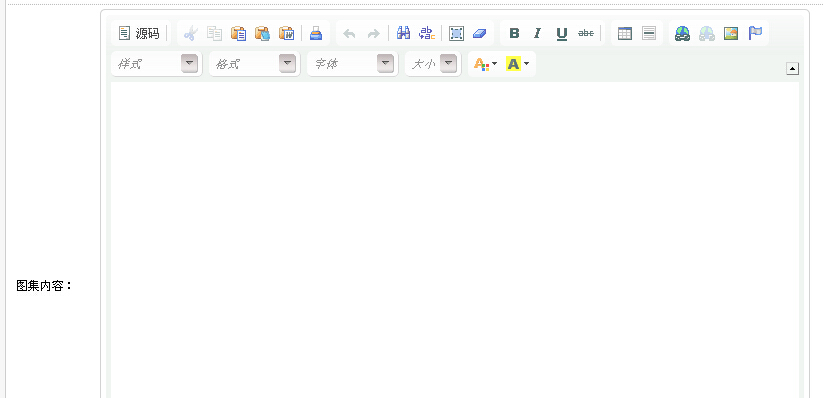Image resolution: width=823 pixels, height=398 pixels.
Task: Open the 格式 format dropdown
Action: (x=255, y=64)
